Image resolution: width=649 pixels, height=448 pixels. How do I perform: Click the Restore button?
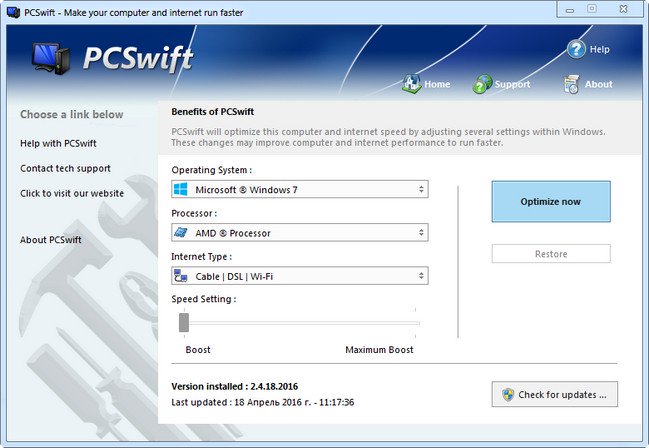coord(551,253)
